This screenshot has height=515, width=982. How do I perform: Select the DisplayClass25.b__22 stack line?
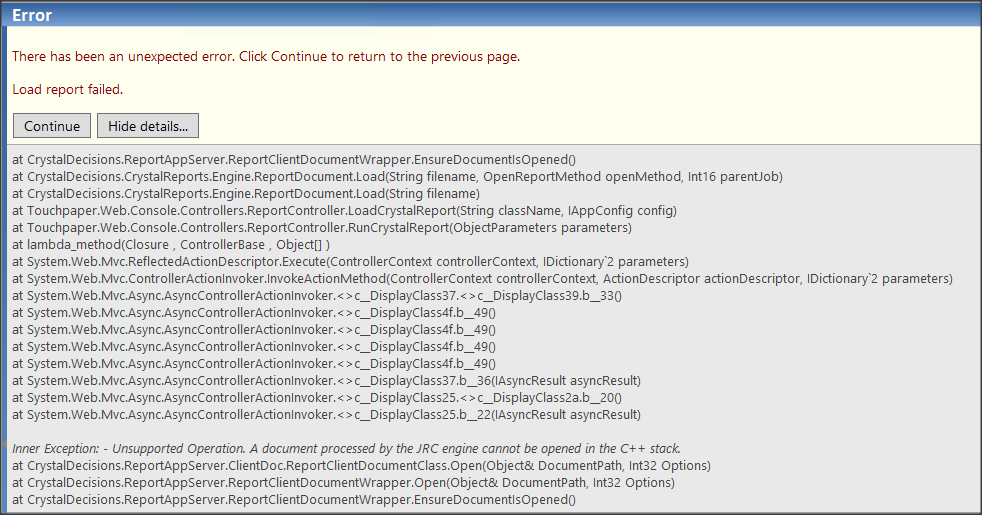[x=326, y=414]
